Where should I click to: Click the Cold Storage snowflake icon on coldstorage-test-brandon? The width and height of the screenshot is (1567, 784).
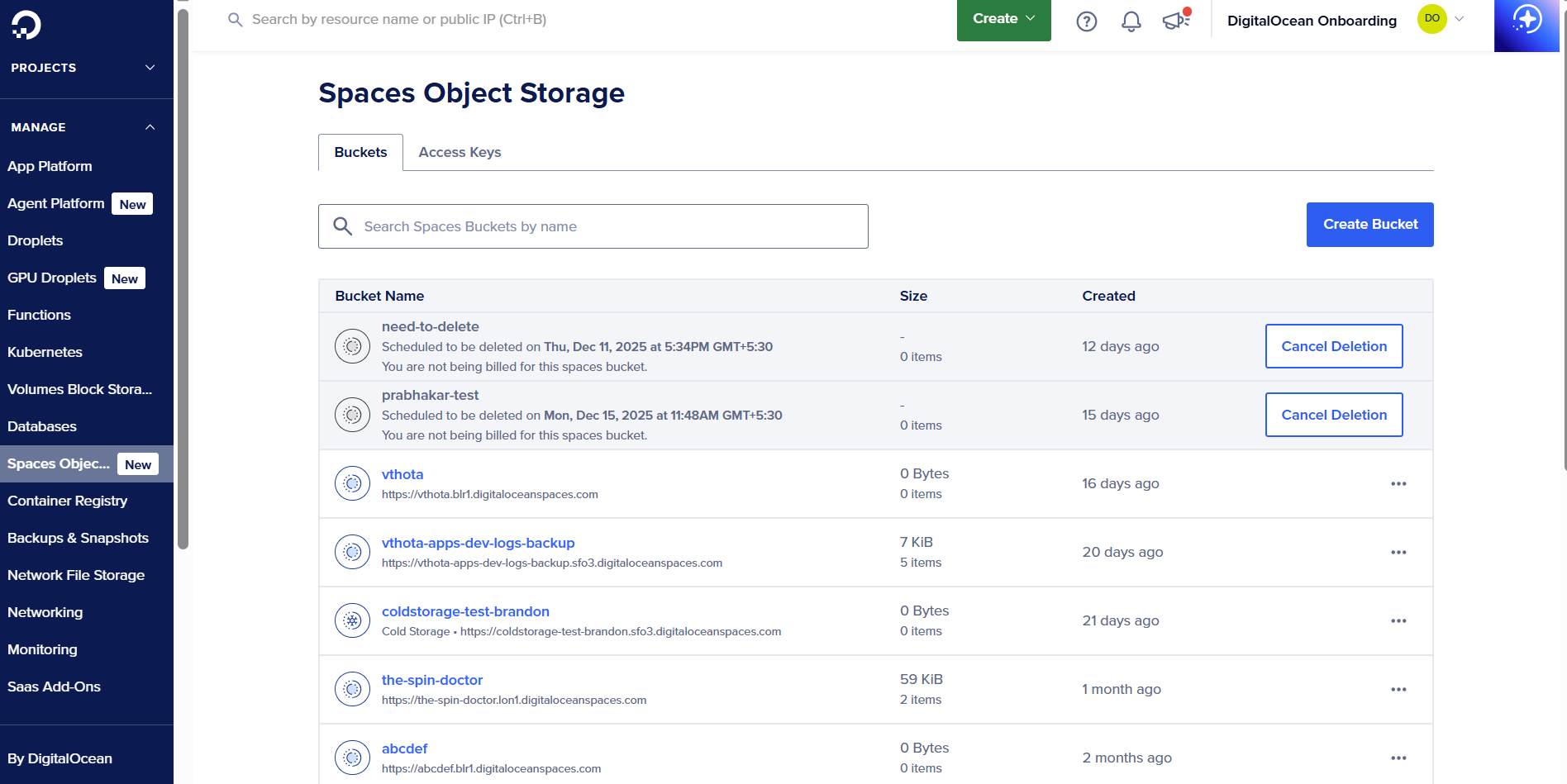[351, 620]
